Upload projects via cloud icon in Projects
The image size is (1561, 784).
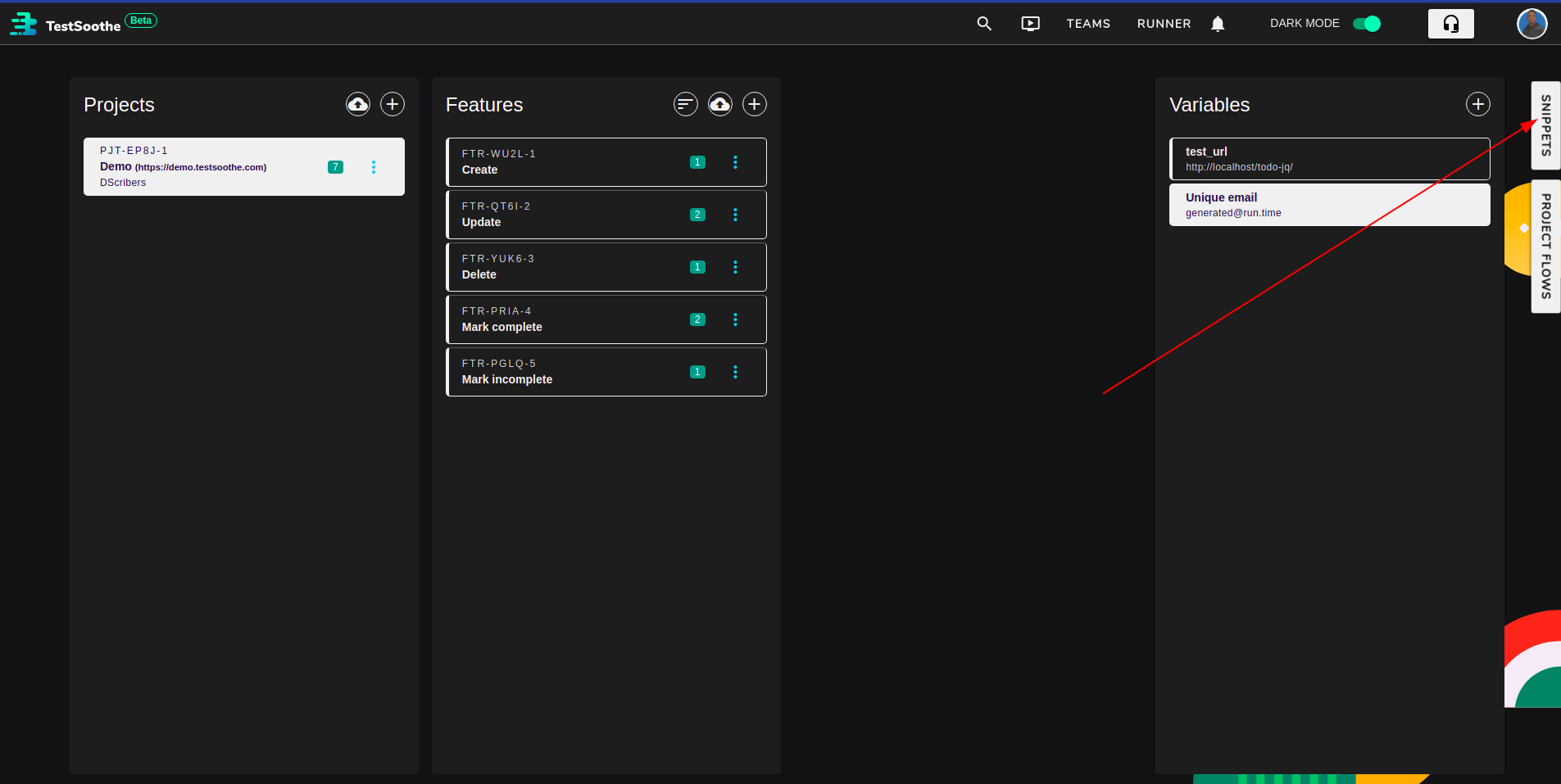tap(358, 104)
